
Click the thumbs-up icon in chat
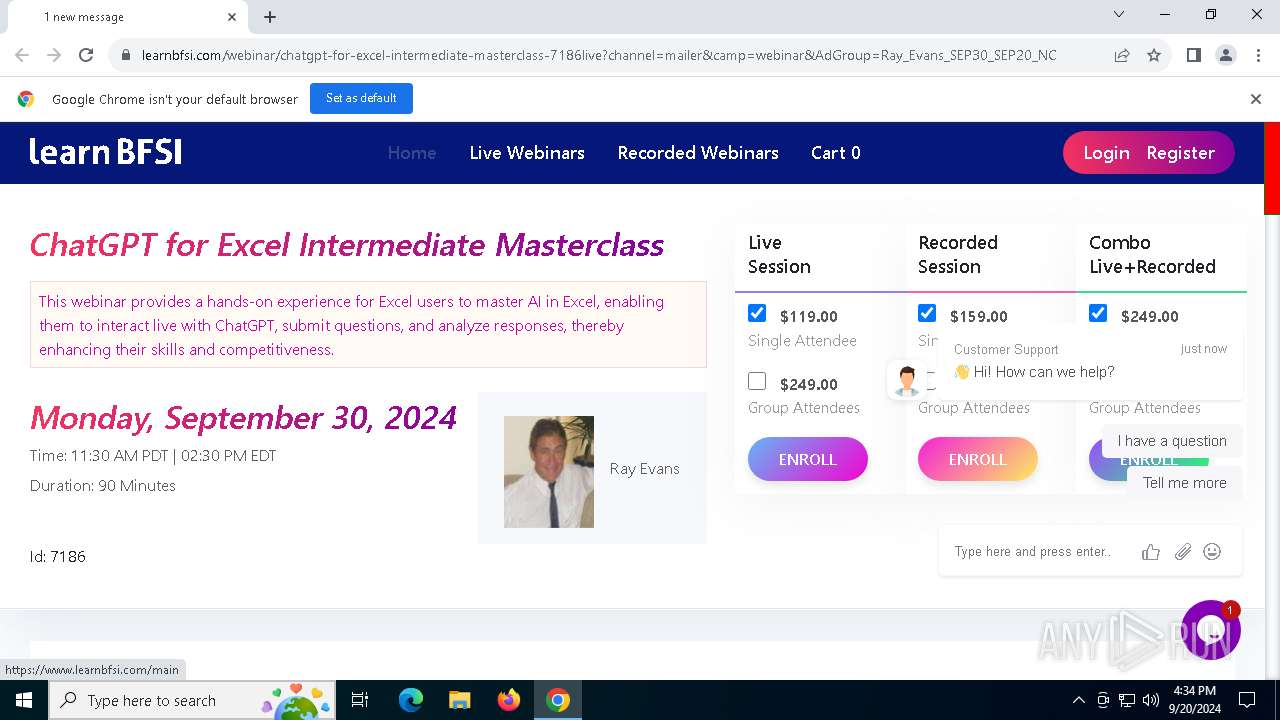pyautogui.click(x=1151, y=552)
